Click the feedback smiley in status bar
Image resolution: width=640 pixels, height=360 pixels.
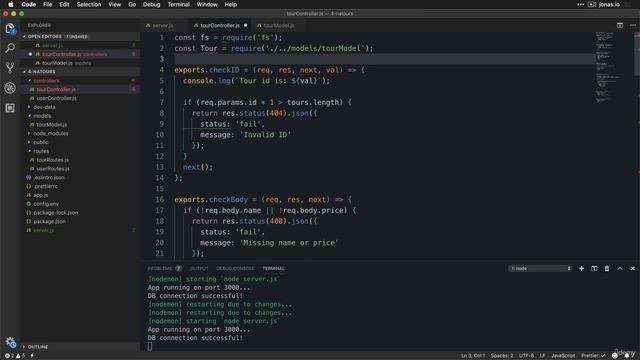pyautogui.click(x=615, y=356)
